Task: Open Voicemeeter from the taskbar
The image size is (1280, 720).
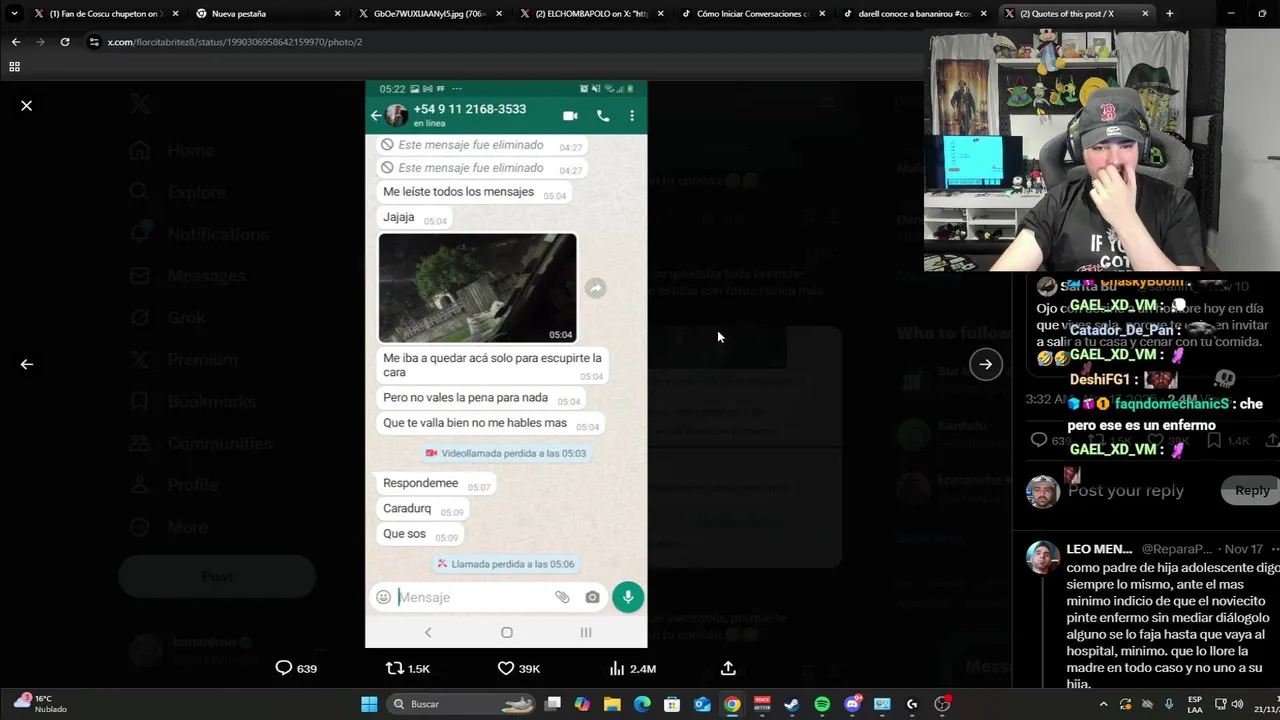Action: point(762,704)
